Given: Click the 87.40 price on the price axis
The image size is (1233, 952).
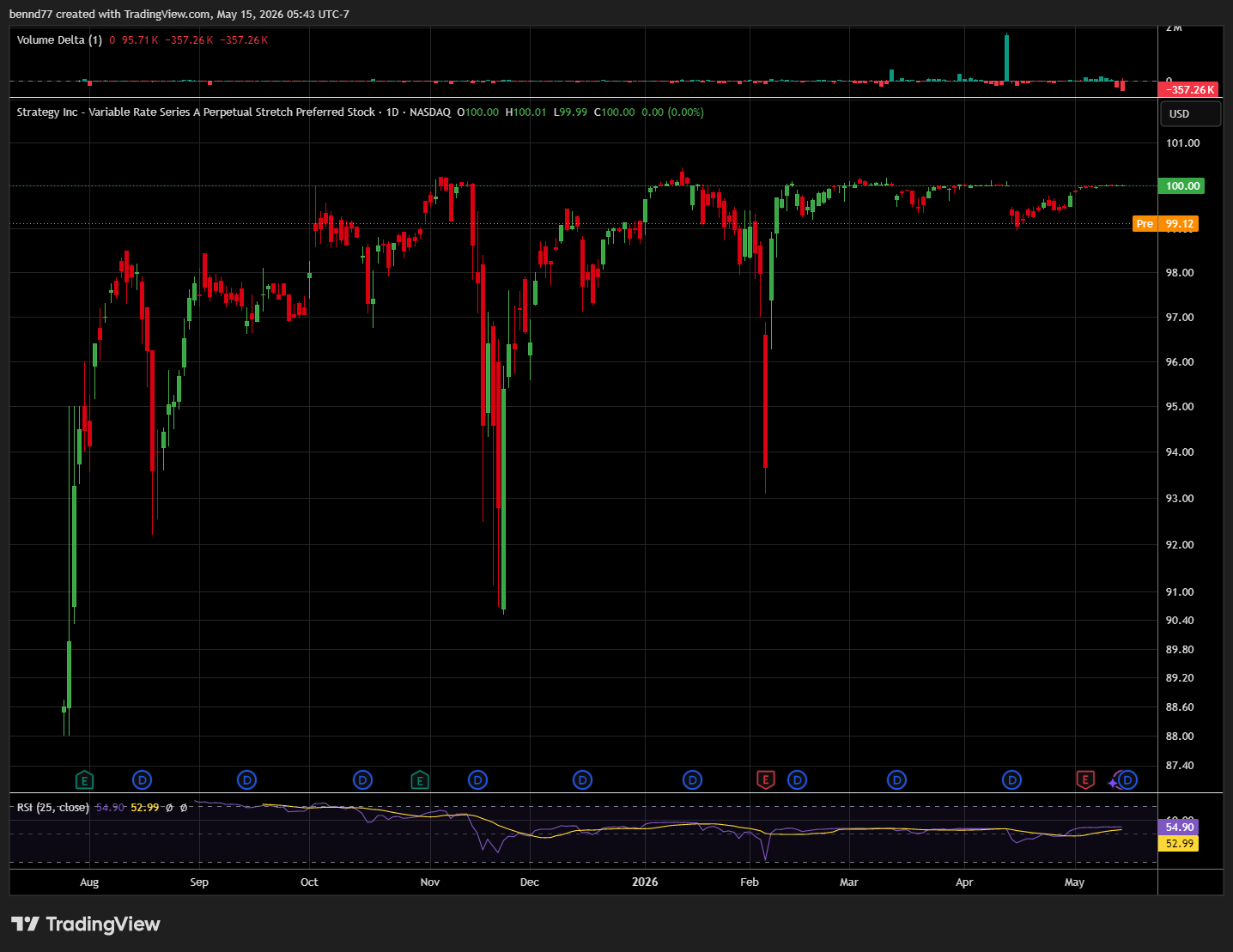Looking at the screenshot, I should pyautogui.click(x=1180, y=766).
